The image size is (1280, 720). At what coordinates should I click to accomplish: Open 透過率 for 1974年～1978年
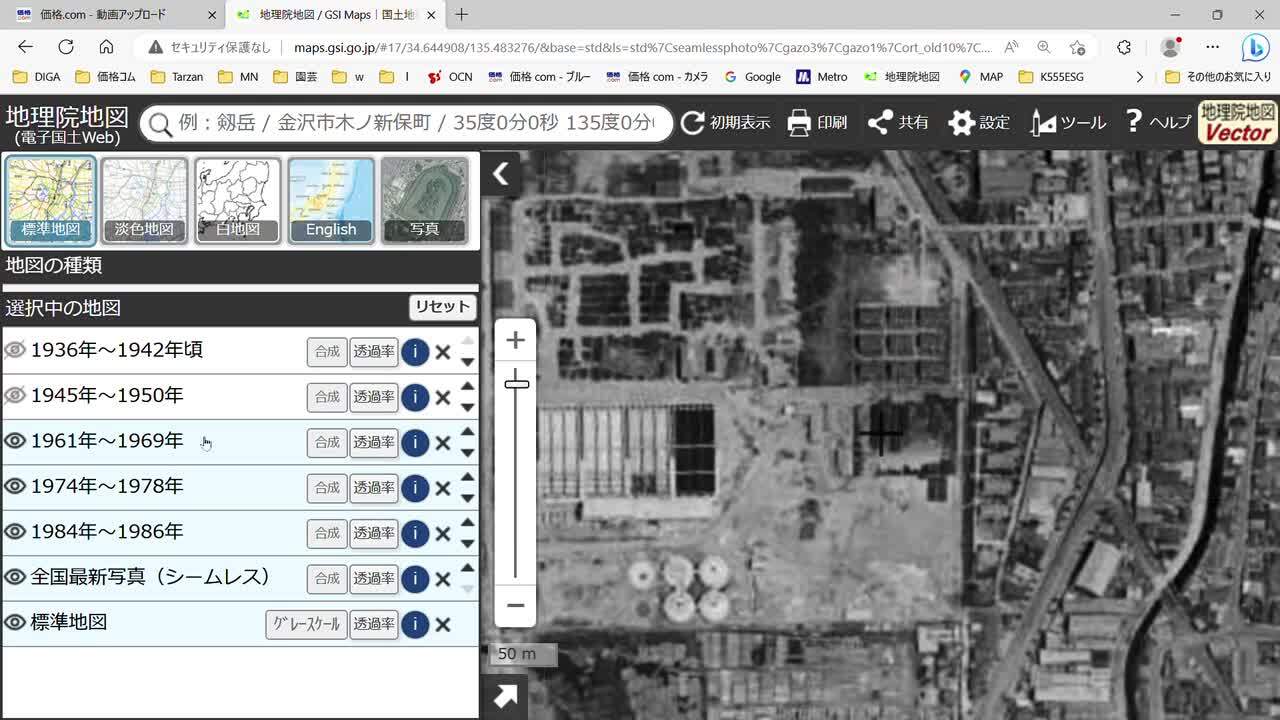[x=373, y=488]
